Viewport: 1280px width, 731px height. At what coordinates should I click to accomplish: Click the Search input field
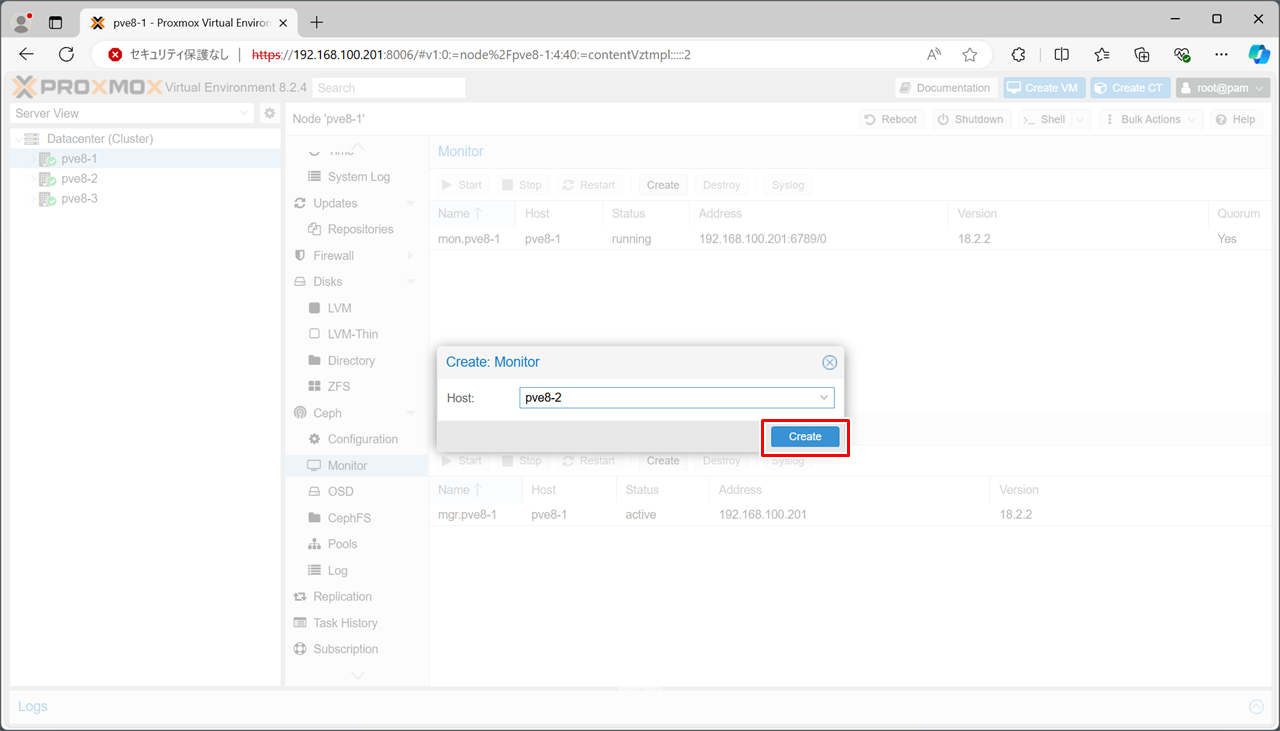click(x=388, y=88)
